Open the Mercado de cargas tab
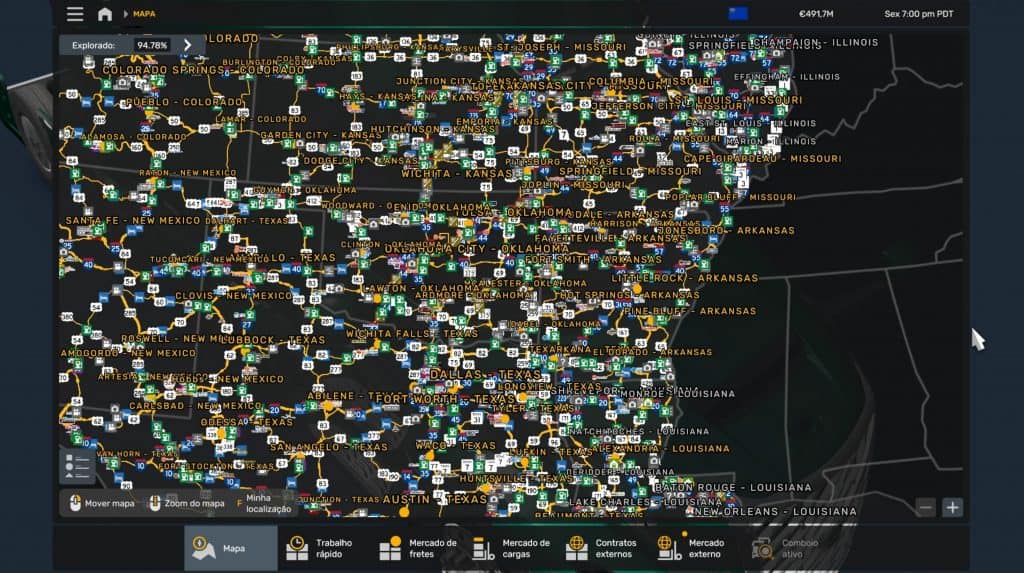The height and width of the screenshot is (573, 1024). [x=510, y=548]
